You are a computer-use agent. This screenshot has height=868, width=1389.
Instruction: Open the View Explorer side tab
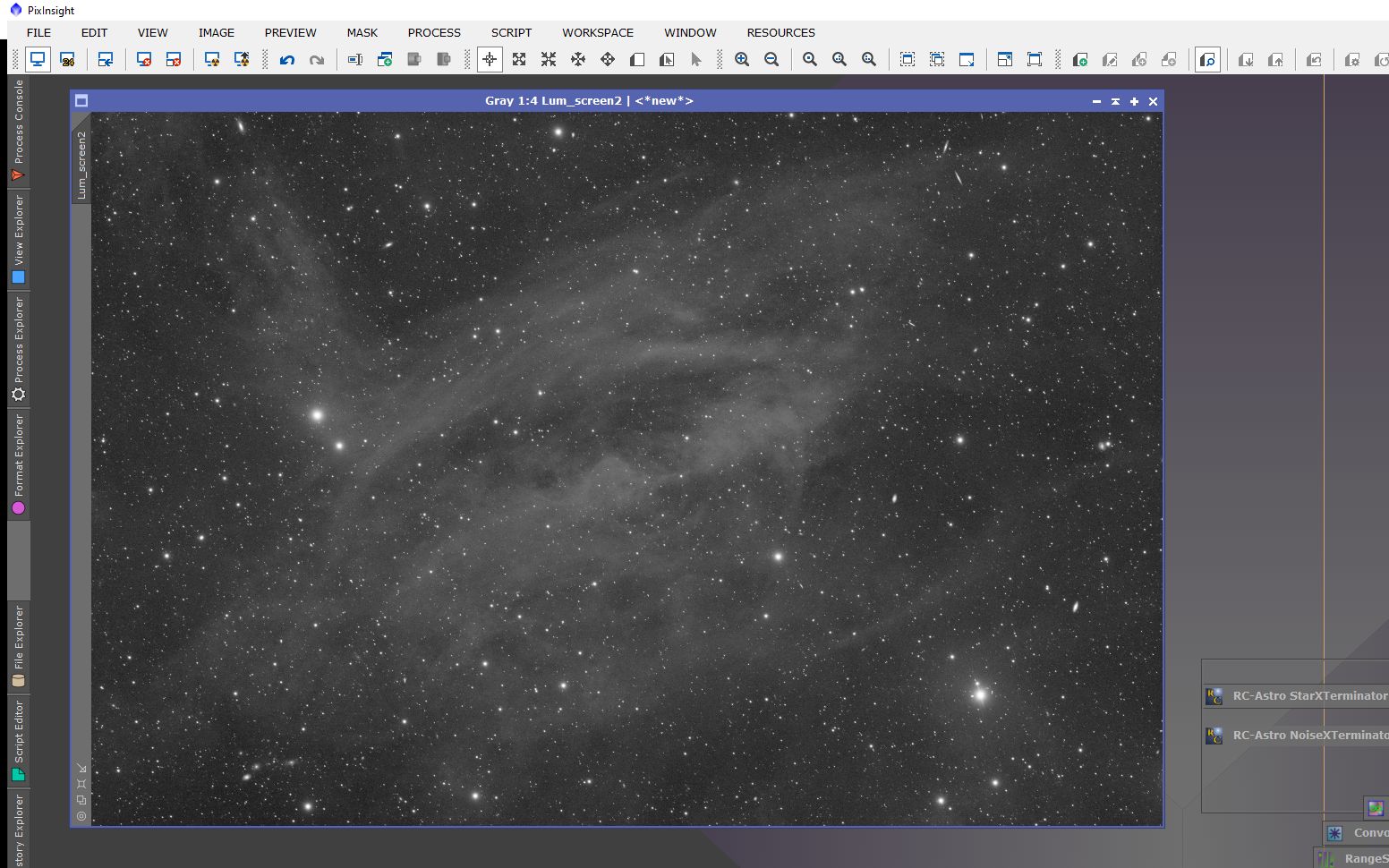(18, 240)
